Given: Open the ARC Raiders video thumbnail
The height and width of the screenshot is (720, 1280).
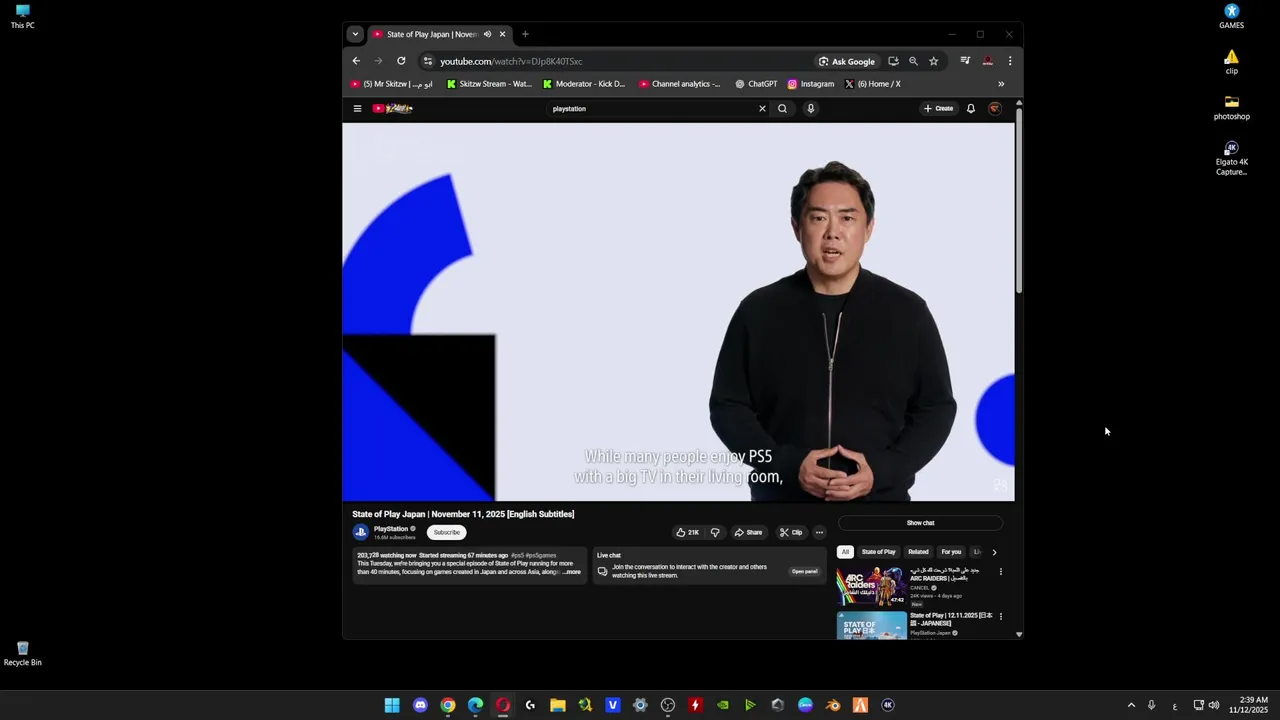Looking at the screenshot, I should point(871,586).
